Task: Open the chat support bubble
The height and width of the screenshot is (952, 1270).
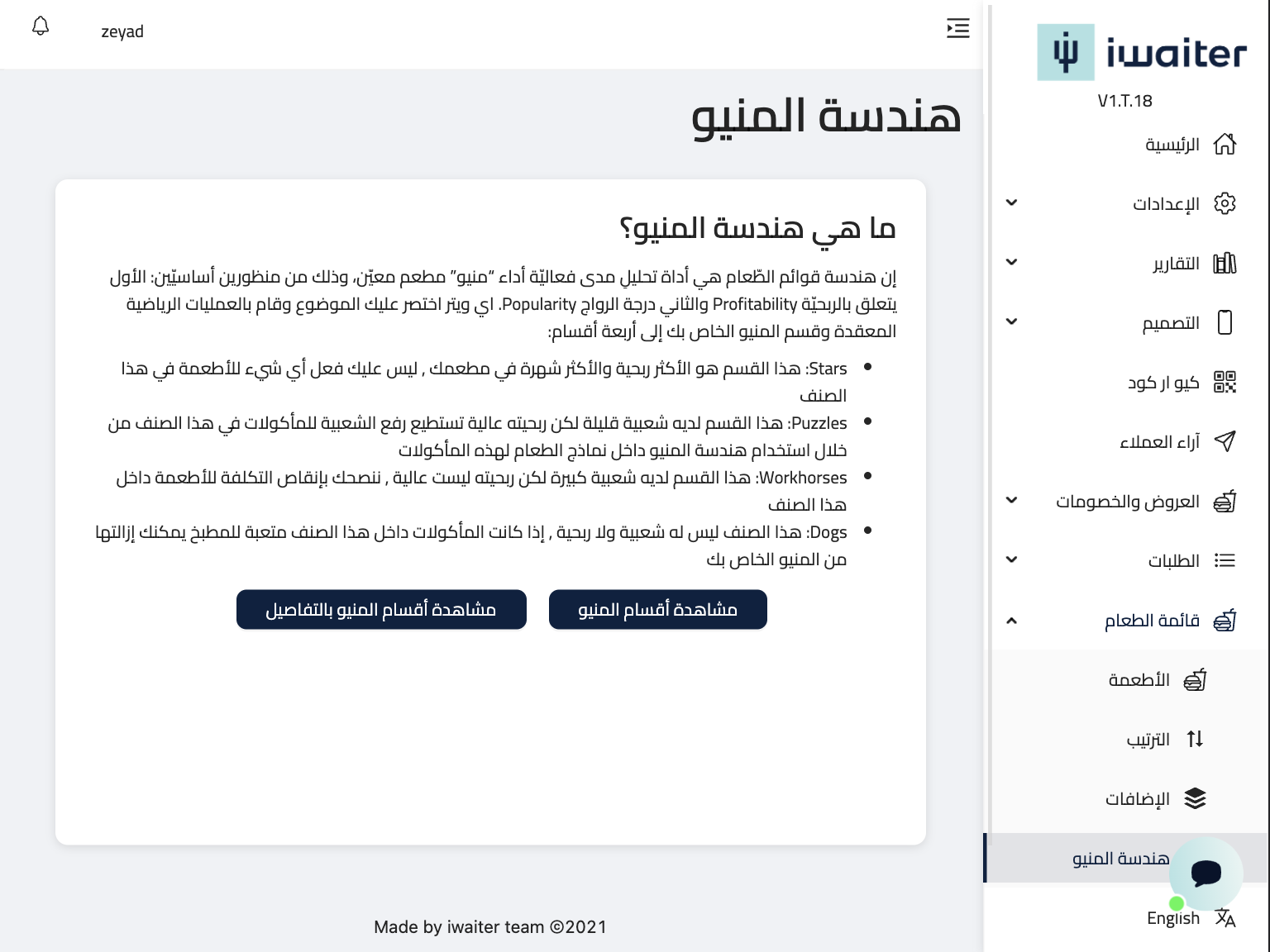Action: [1206, 873]
